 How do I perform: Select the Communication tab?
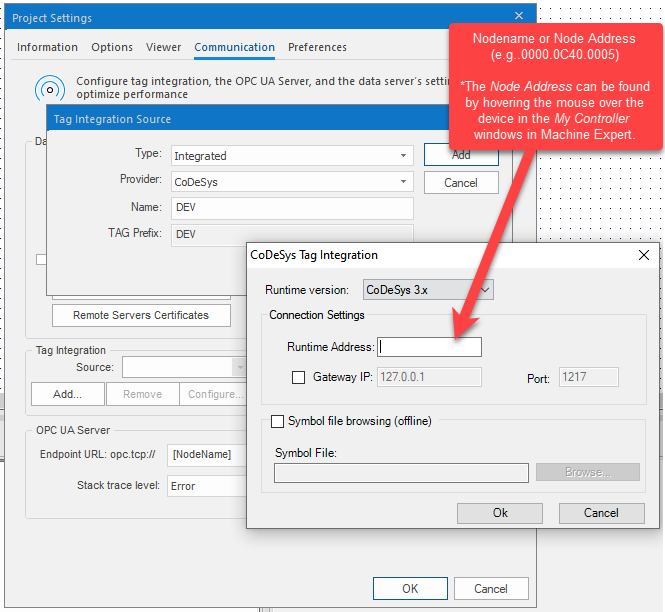[x=235, y=47]
